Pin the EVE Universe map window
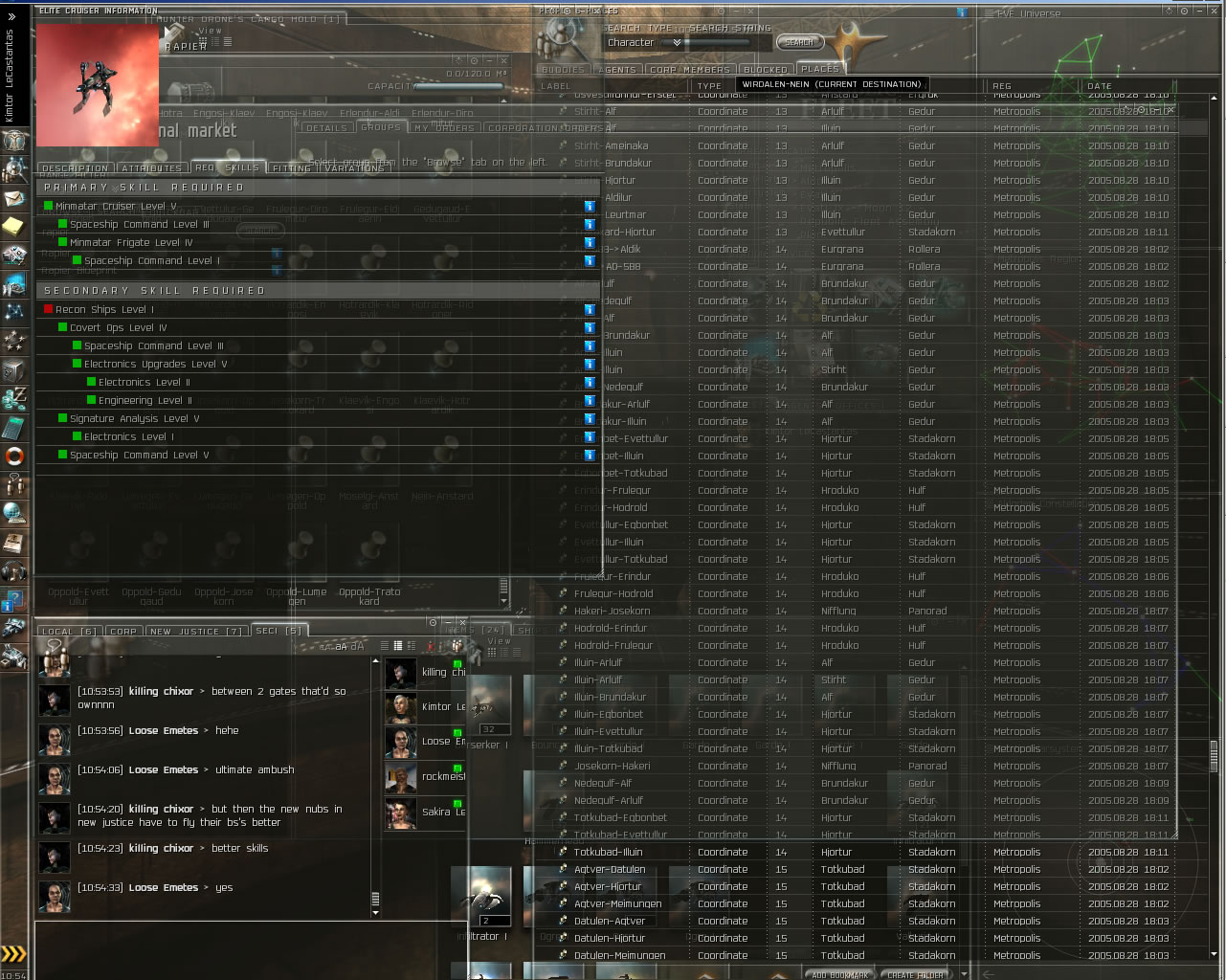 coord(1184,11)
